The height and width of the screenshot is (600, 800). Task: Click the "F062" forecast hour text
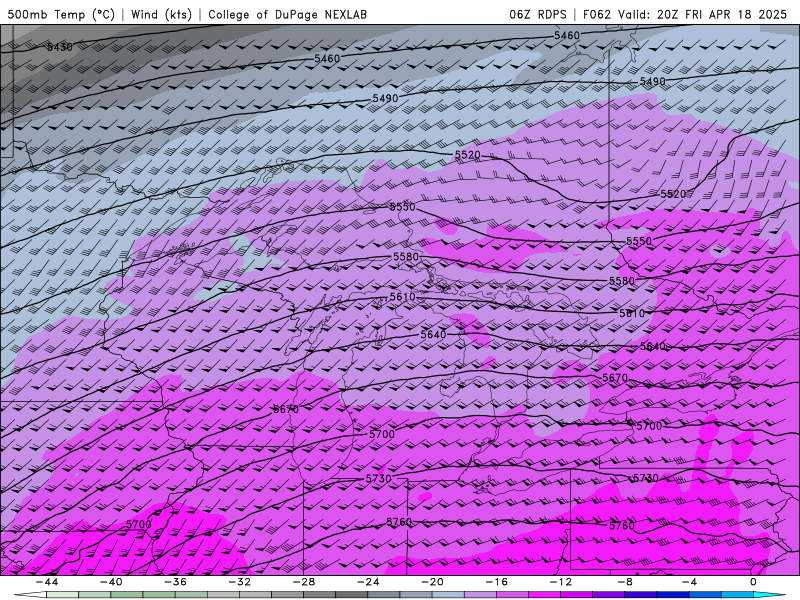point(596,14)
